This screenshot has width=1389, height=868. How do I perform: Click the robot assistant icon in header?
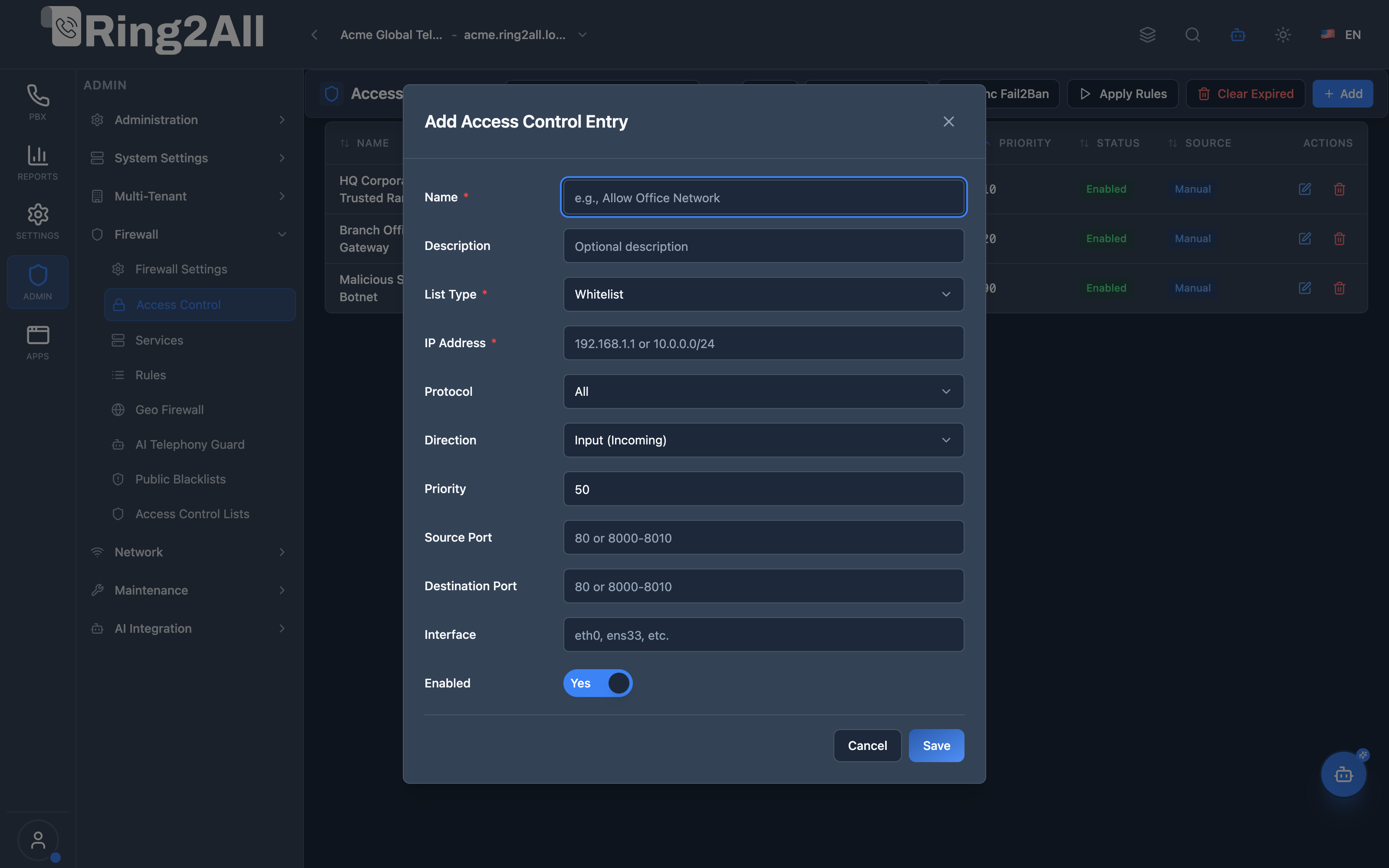click(x=1238, y=35)
